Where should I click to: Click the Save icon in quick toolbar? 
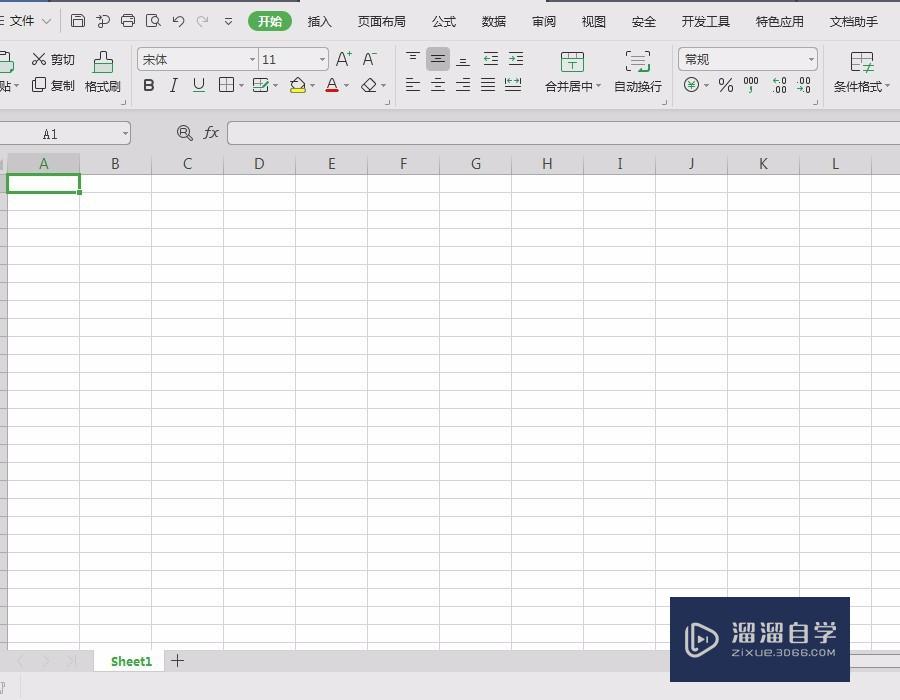coord(77,21)
